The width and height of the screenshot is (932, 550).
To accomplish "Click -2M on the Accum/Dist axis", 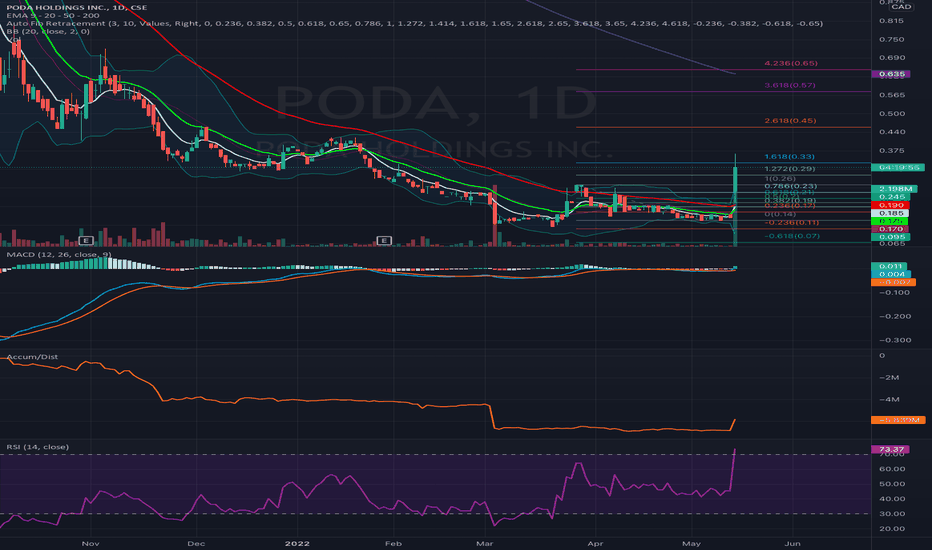I will [x=889, y=378].
